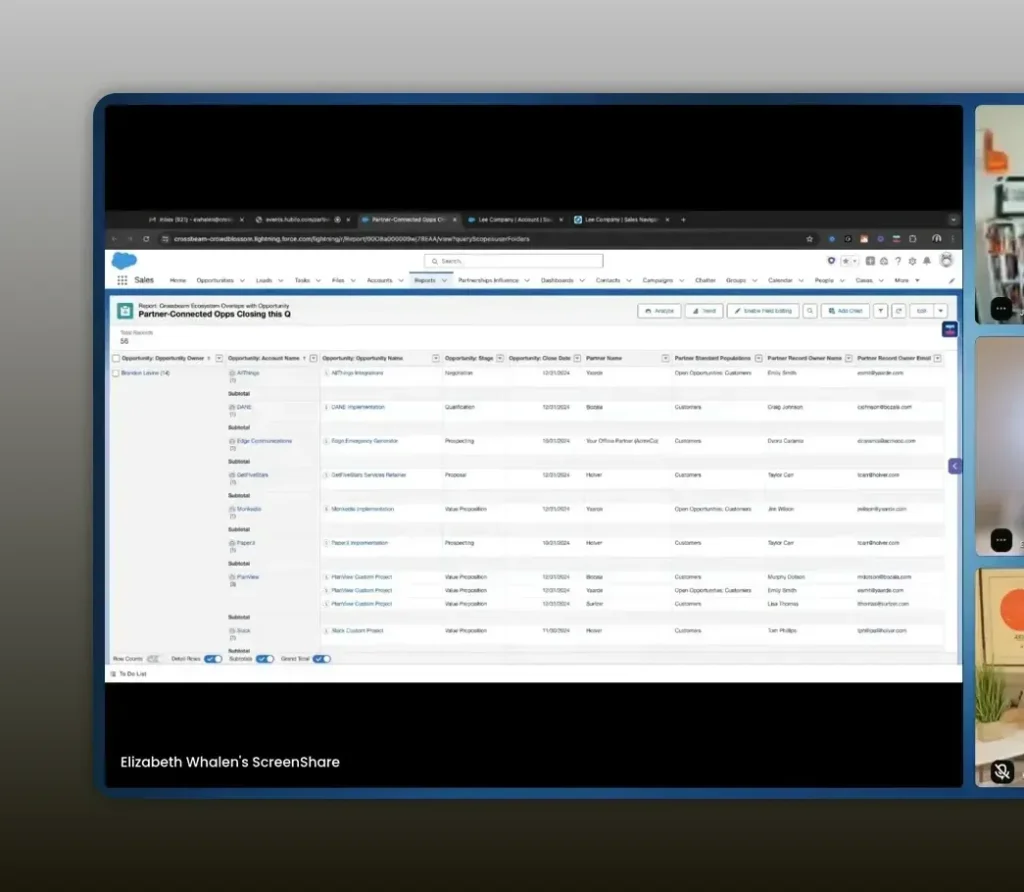The width and height of the screenshot is (1024, 892).
Task: Open the help question mark icon
Action: coord(898,261)
